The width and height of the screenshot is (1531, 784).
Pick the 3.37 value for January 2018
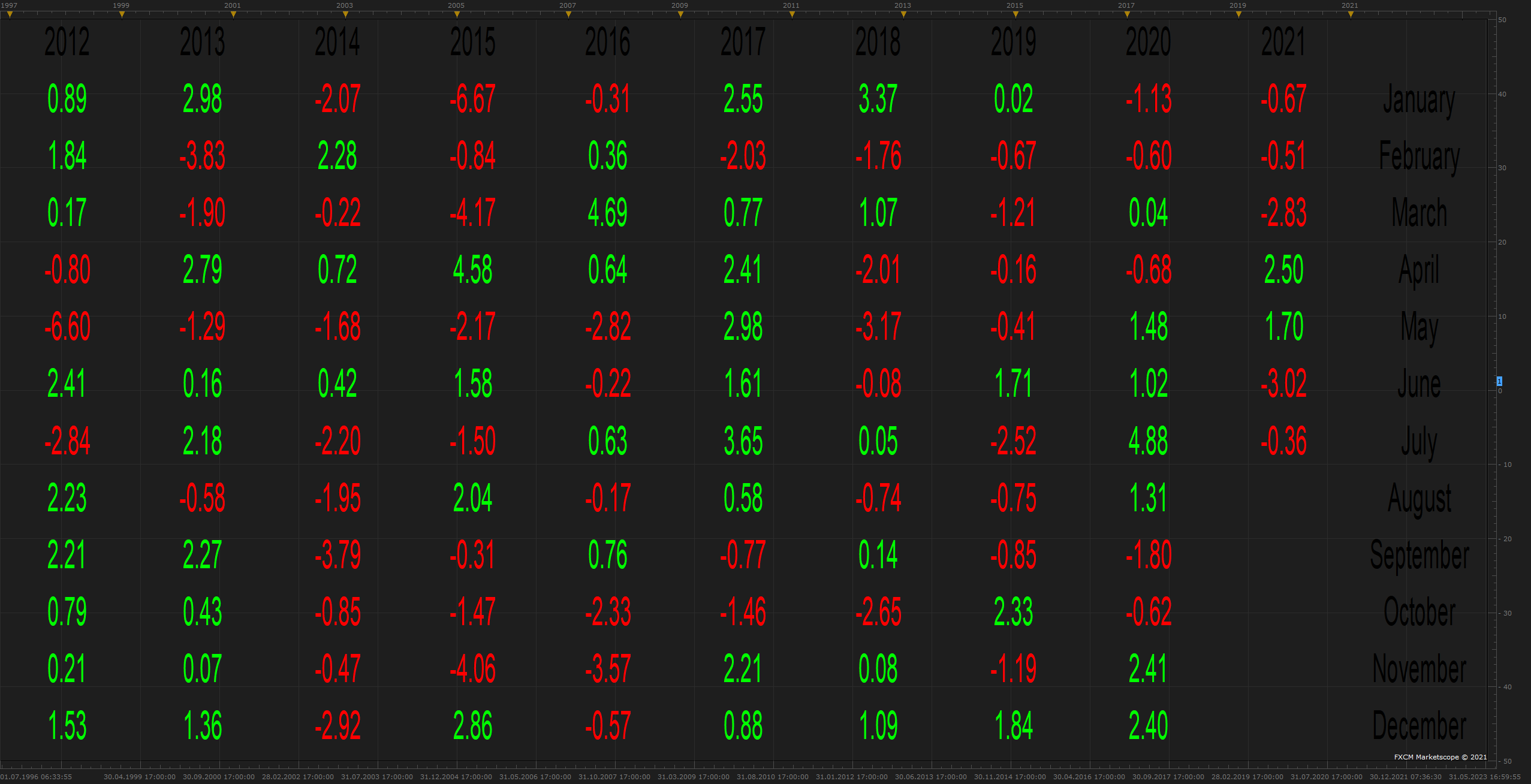click(878, 99)
